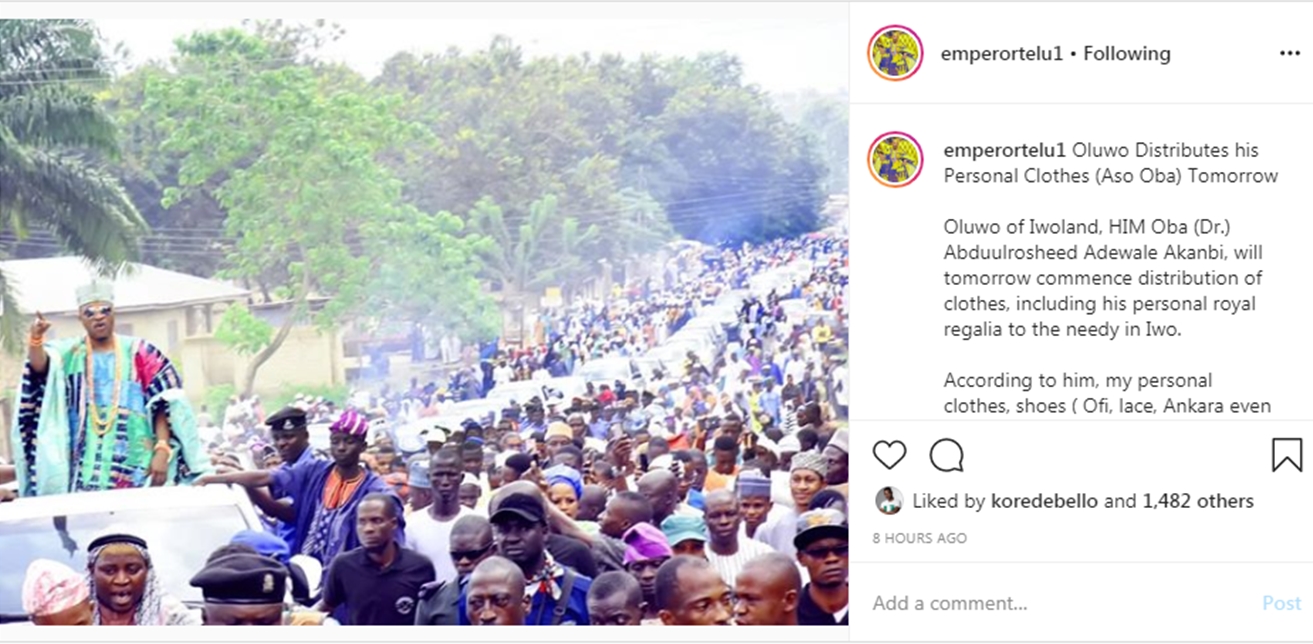
Task: Select the 'According to him' caption paragraph
Action: click(1107, 393)
